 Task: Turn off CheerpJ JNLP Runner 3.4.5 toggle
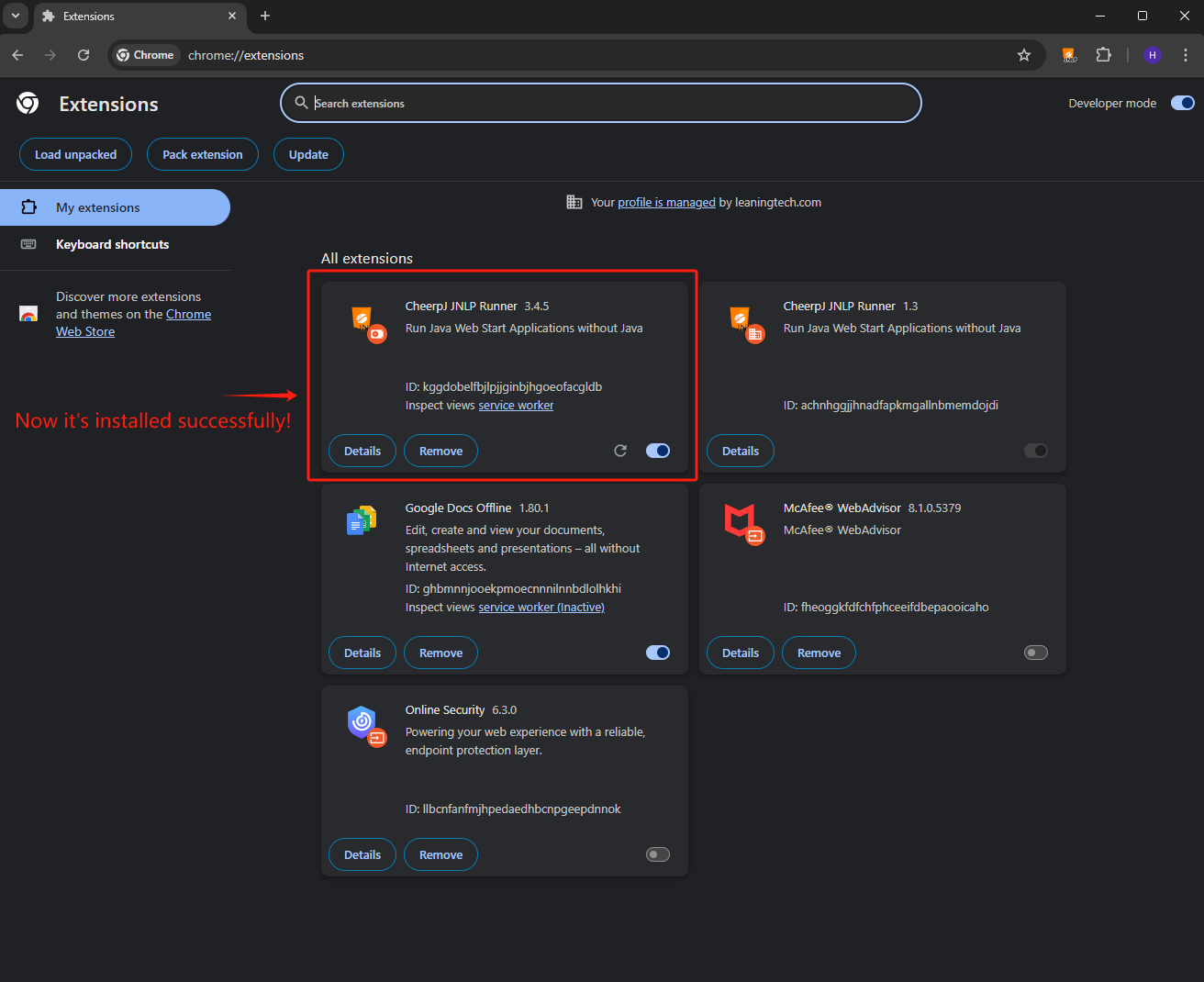pos(658,451)
